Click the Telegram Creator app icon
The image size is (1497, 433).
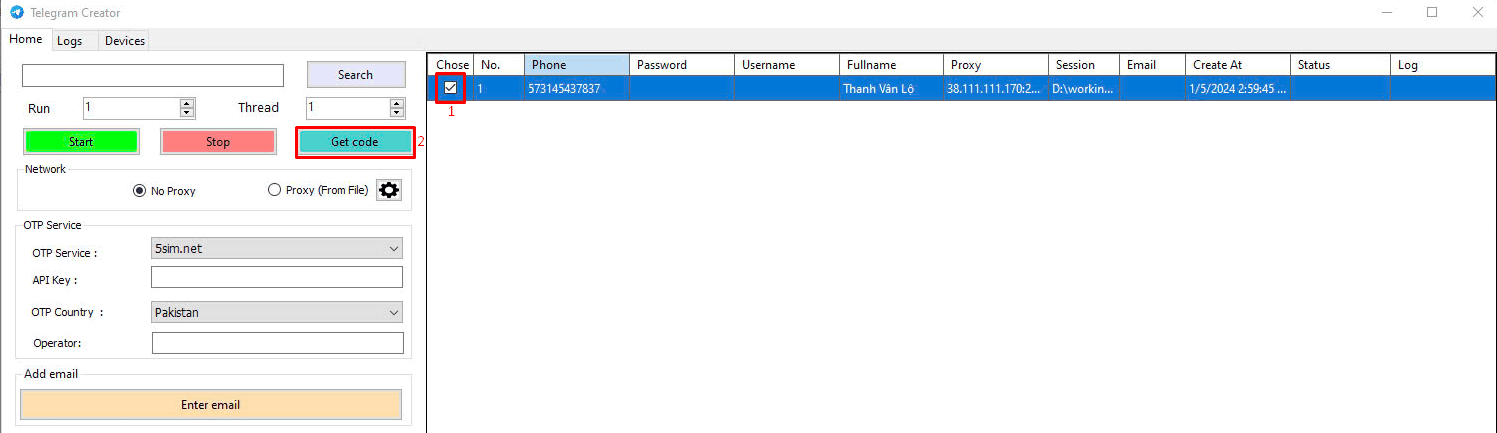[x=17, y=13]
